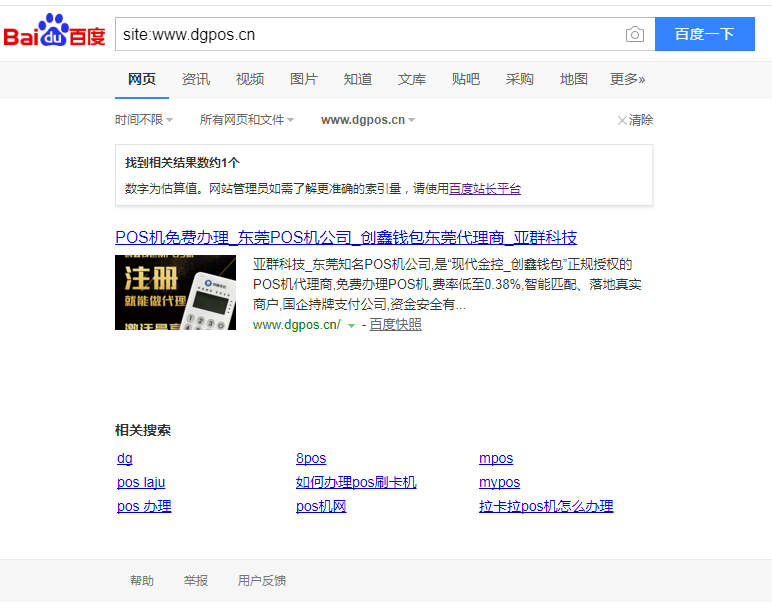
Task: Expand the 所有网页和文件 filter dropdown
Action: coord(247,120)
